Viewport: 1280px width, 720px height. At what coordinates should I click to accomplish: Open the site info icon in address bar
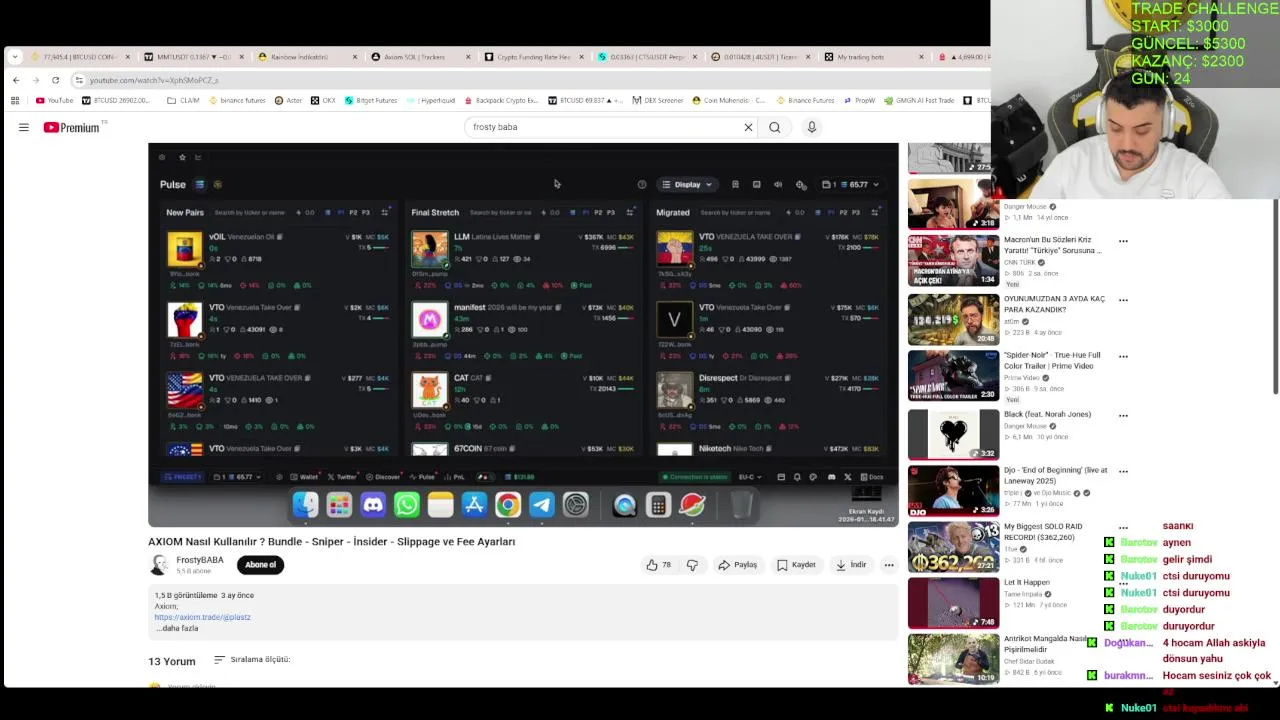(79, 80)
